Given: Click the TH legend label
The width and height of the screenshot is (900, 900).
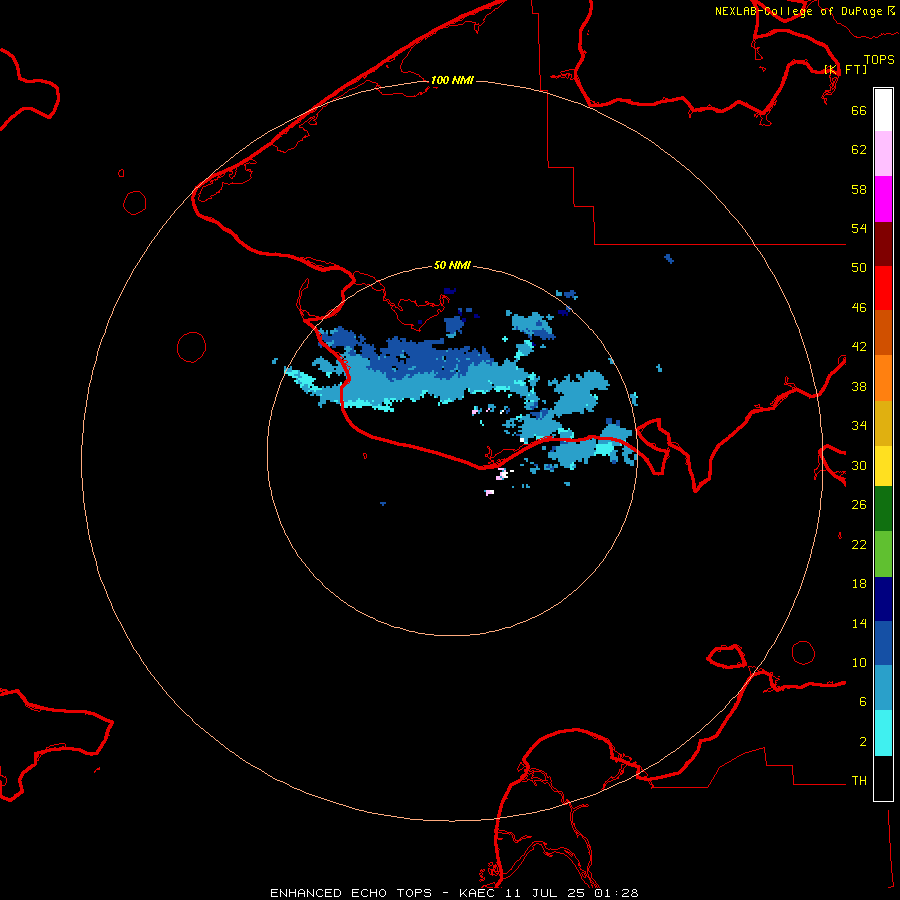Looking at the screenshot, I should pyautogui.click(x=859, y=781).
